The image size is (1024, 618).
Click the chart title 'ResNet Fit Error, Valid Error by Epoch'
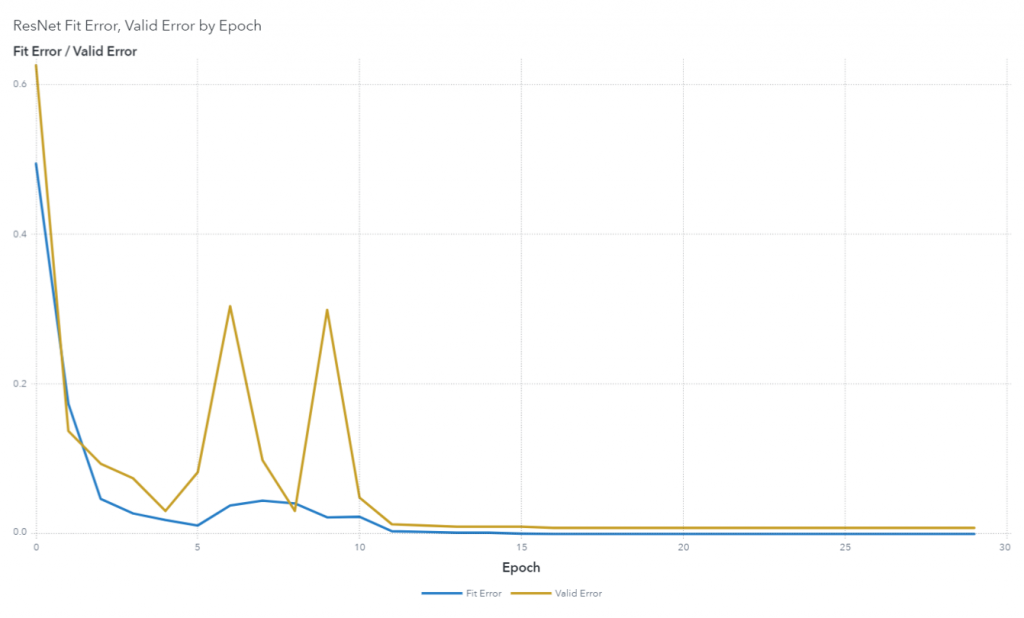(137, 26)
